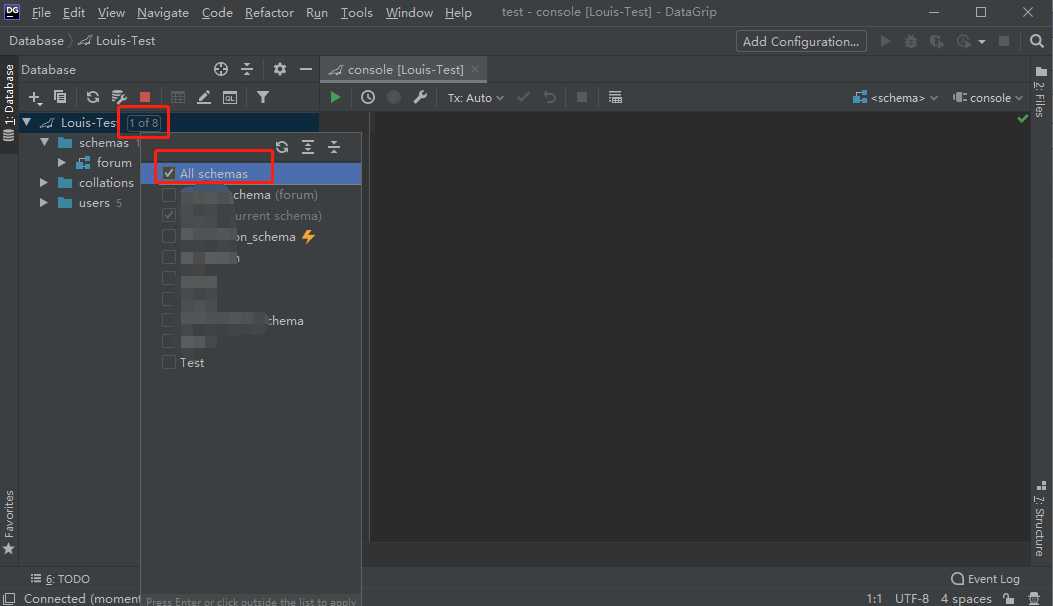Screen dimensions: 1053x606
Task: Open the query console QL icon
Action: pos(230,97)
